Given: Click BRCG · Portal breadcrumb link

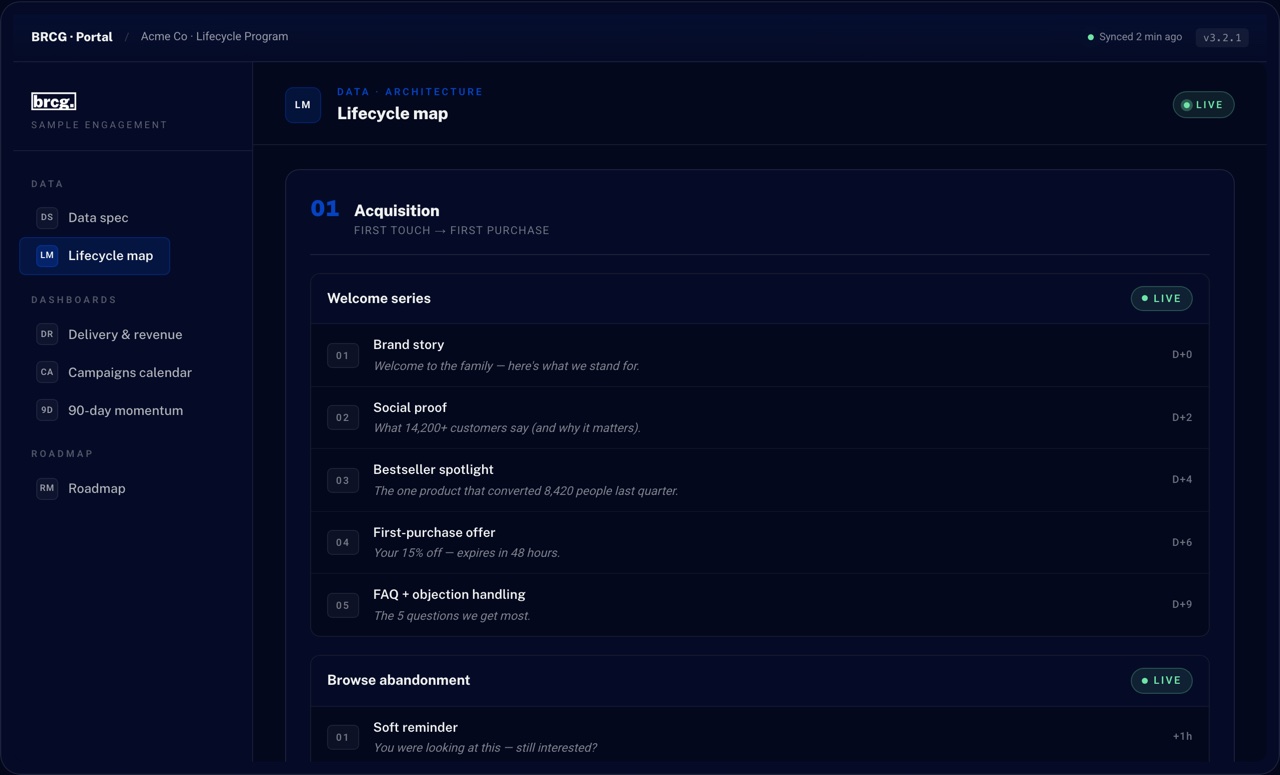Looking at the screenshot, I should pyautogui.click(x=72, y=37).
